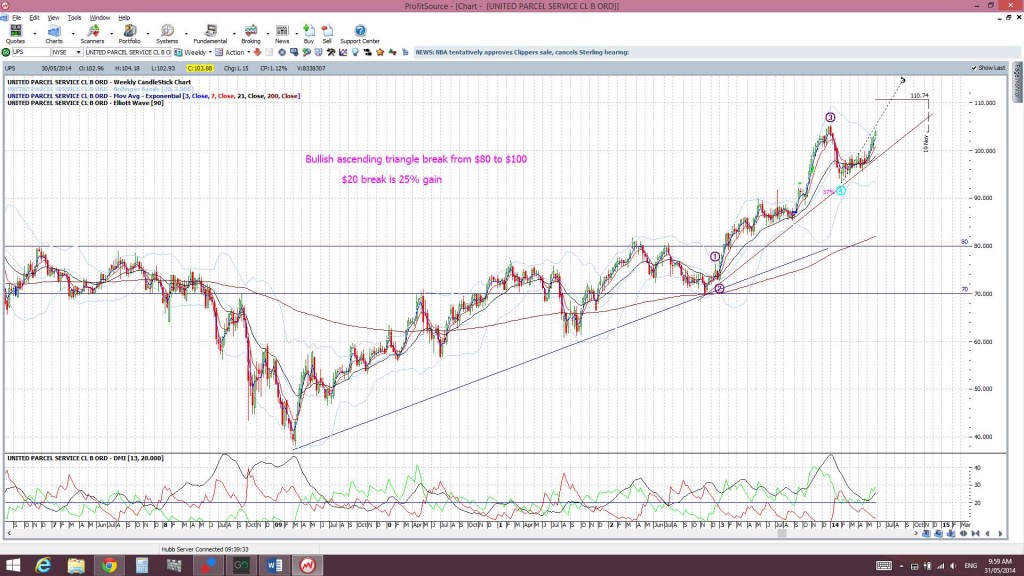Click the light bulb icon in chart toolbar
This screenshot has height=576, width=1024.
(x=355, y=52)
